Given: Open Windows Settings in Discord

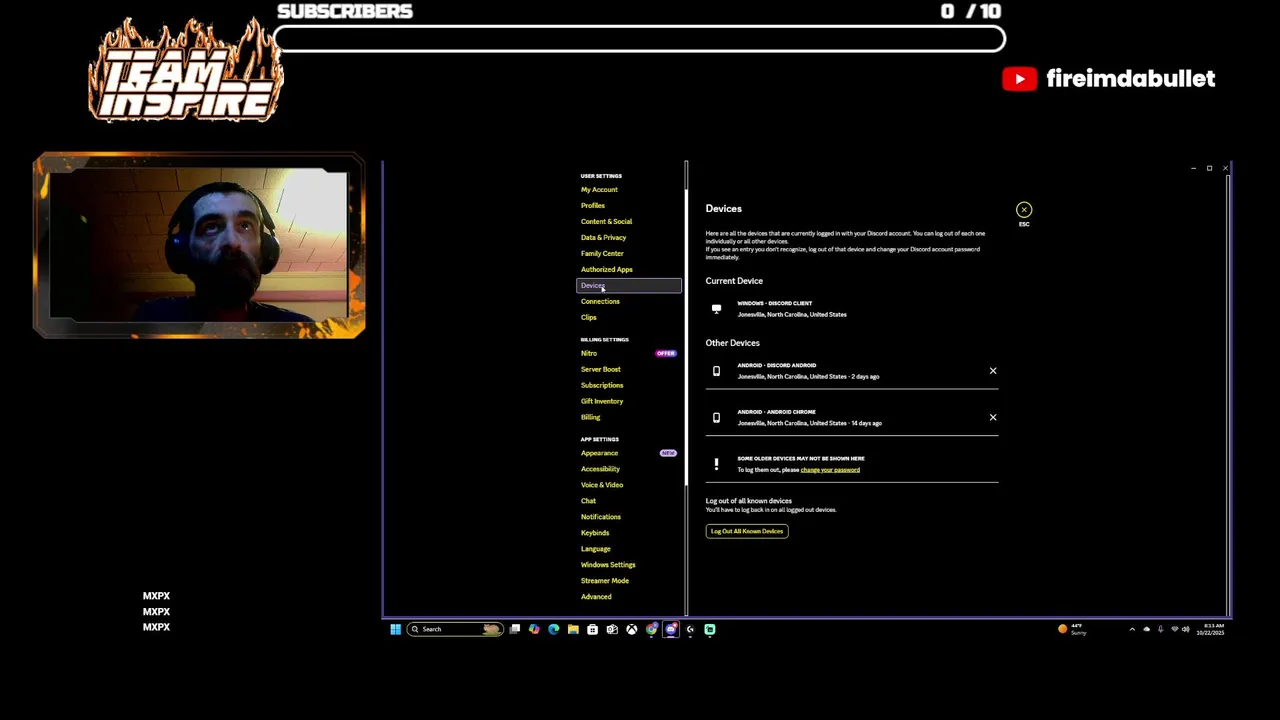Looking at the screenshot, I should (x=608, y=565).
